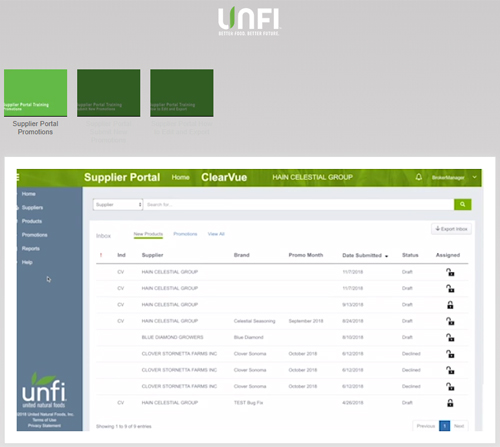The image size is (500, 447).
Task: Open Supplier Portal Submit New Promotions thumbnail
Action: pos(109,93)
